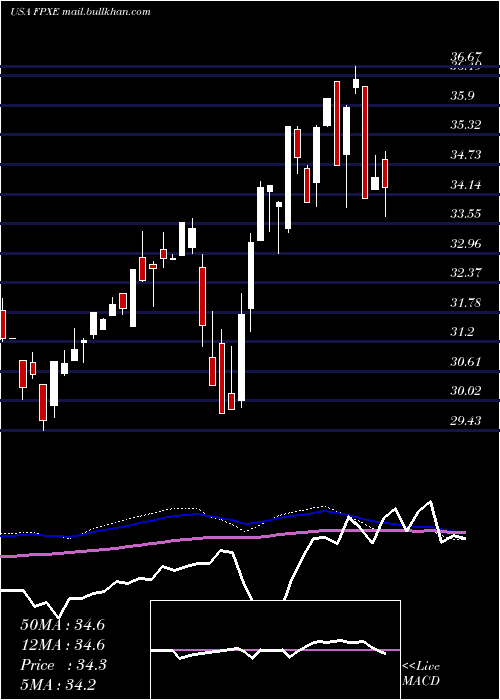
Task: Select the 30.61 price axis label
Action: pyautogui.click(x=465, y=361)
